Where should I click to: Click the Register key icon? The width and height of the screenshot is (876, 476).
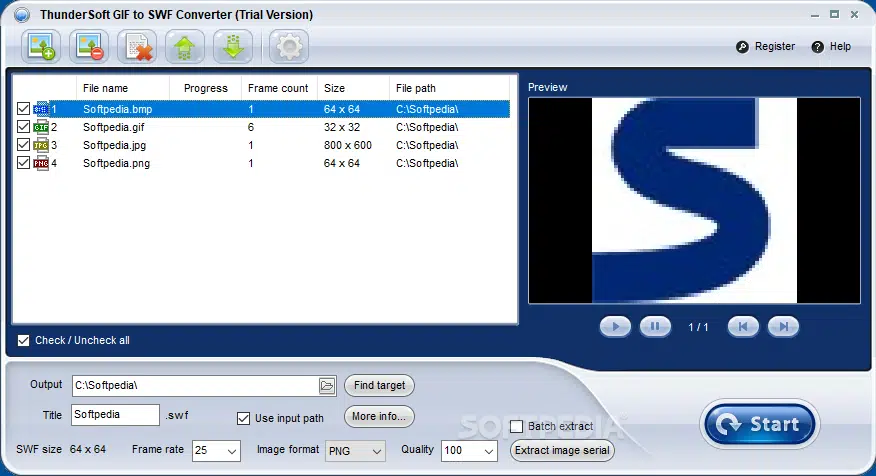pyautogui.click(x=742, y=47)
